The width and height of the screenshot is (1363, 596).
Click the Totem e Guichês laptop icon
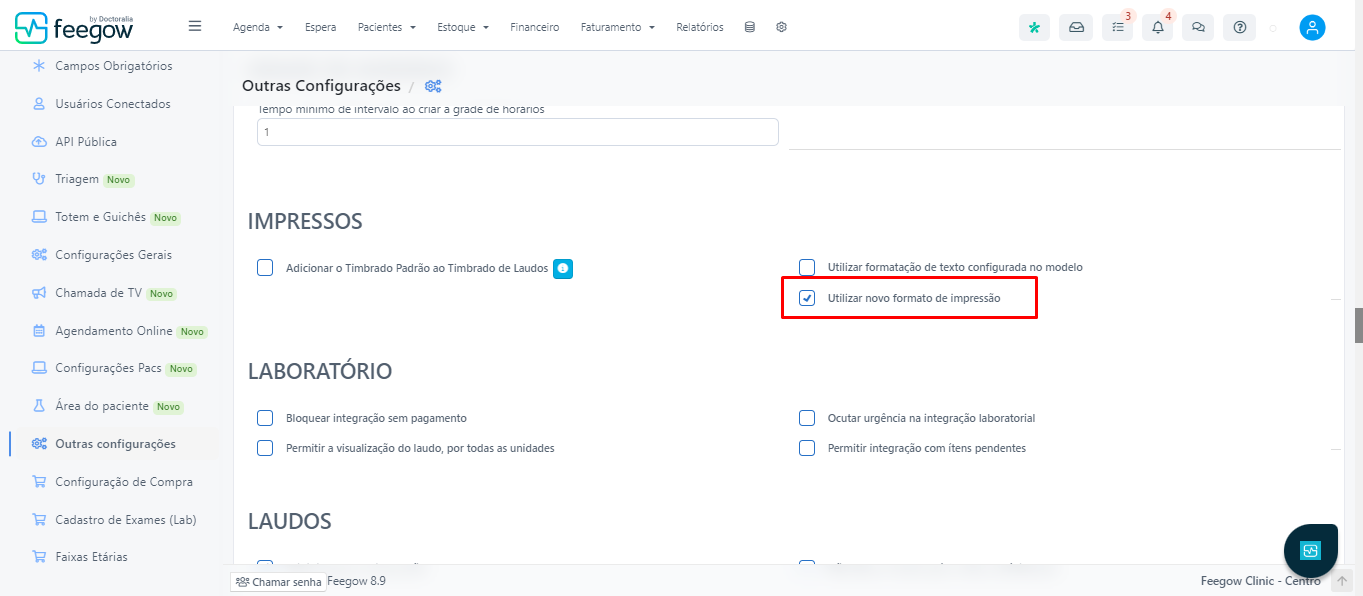[x=39, y=217]
